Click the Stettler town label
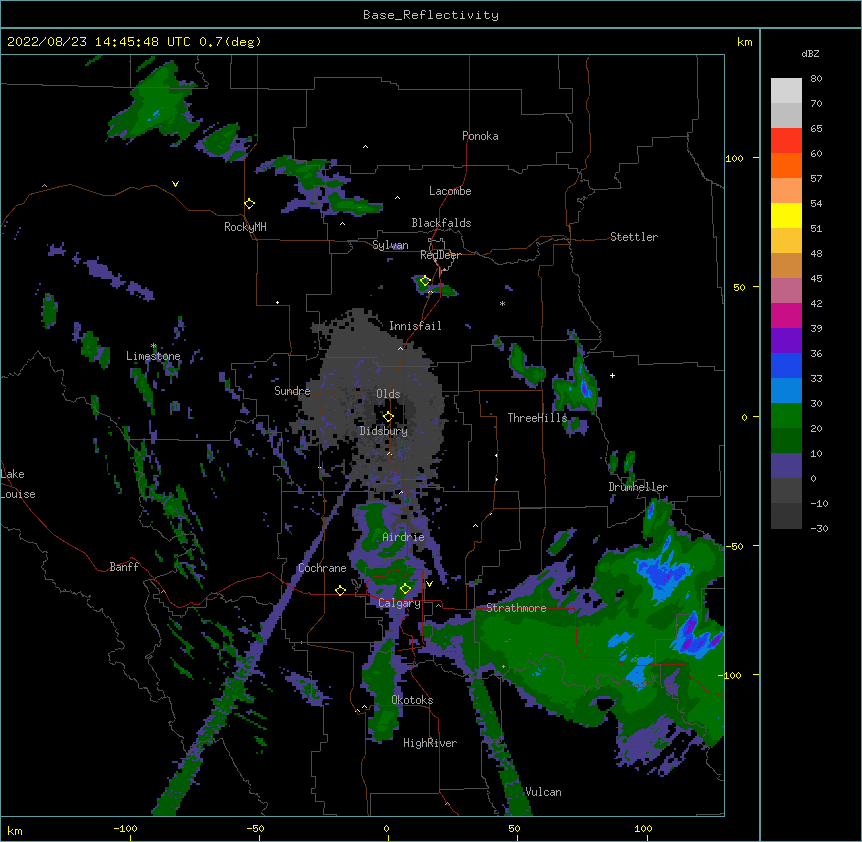 634,237
